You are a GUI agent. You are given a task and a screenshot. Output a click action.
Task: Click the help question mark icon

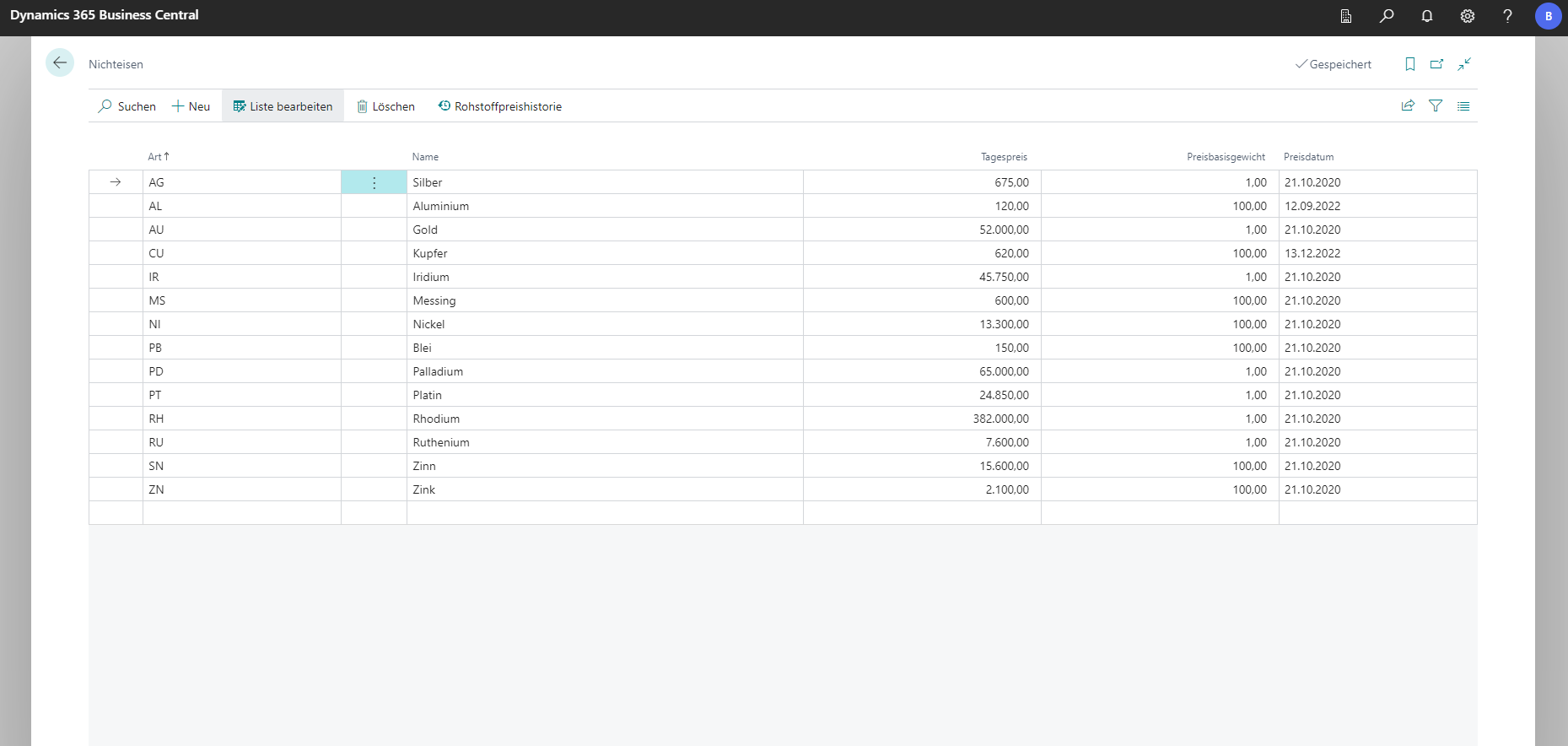1507,16
